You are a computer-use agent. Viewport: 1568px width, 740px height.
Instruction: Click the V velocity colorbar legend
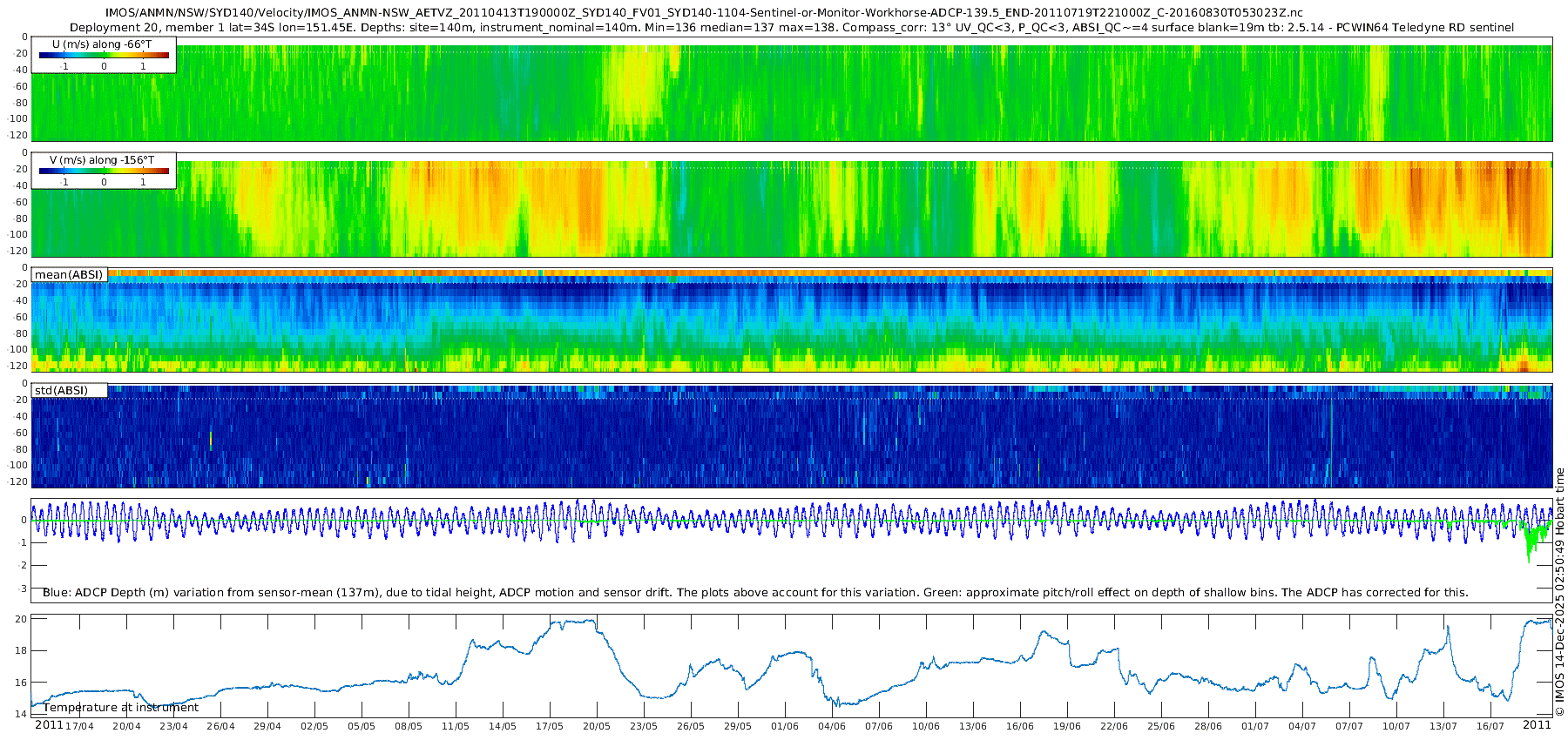104,172
